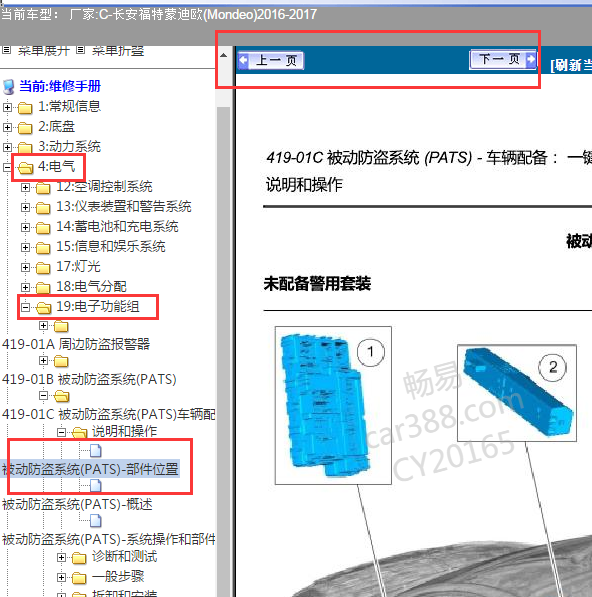The width and height of the screenshot is (592, 597).
Task: Expand the 14:蓄电池和充电系统 node
Action: point(26,227)
